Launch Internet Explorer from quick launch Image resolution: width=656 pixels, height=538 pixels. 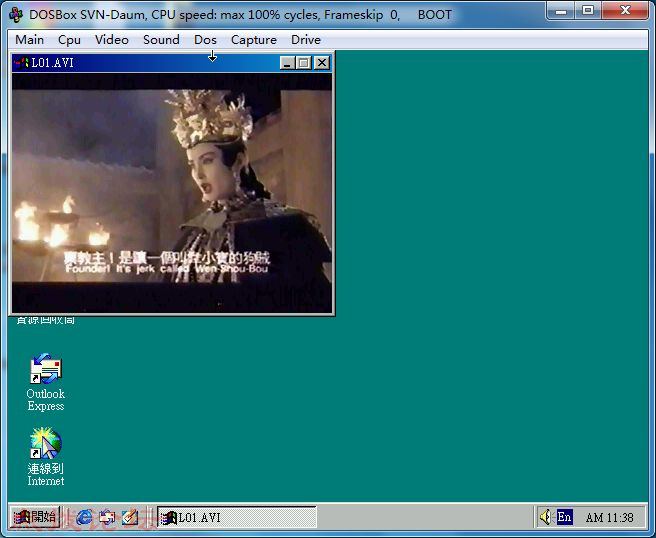84,518
